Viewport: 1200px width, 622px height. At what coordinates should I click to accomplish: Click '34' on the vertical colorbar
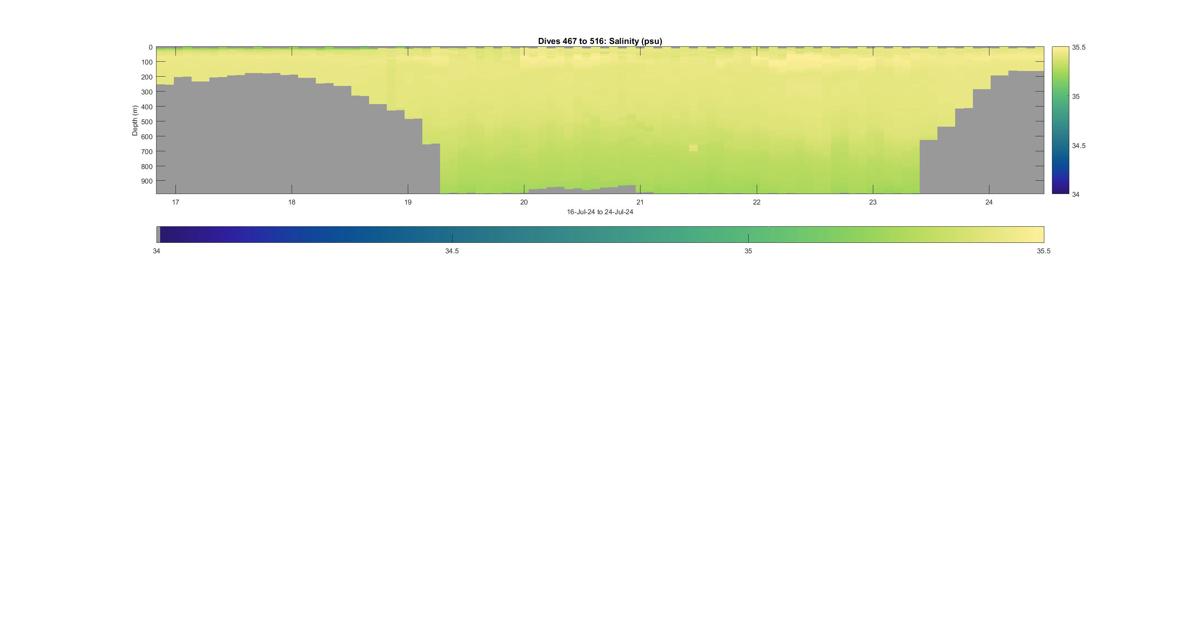[1076, 194]
